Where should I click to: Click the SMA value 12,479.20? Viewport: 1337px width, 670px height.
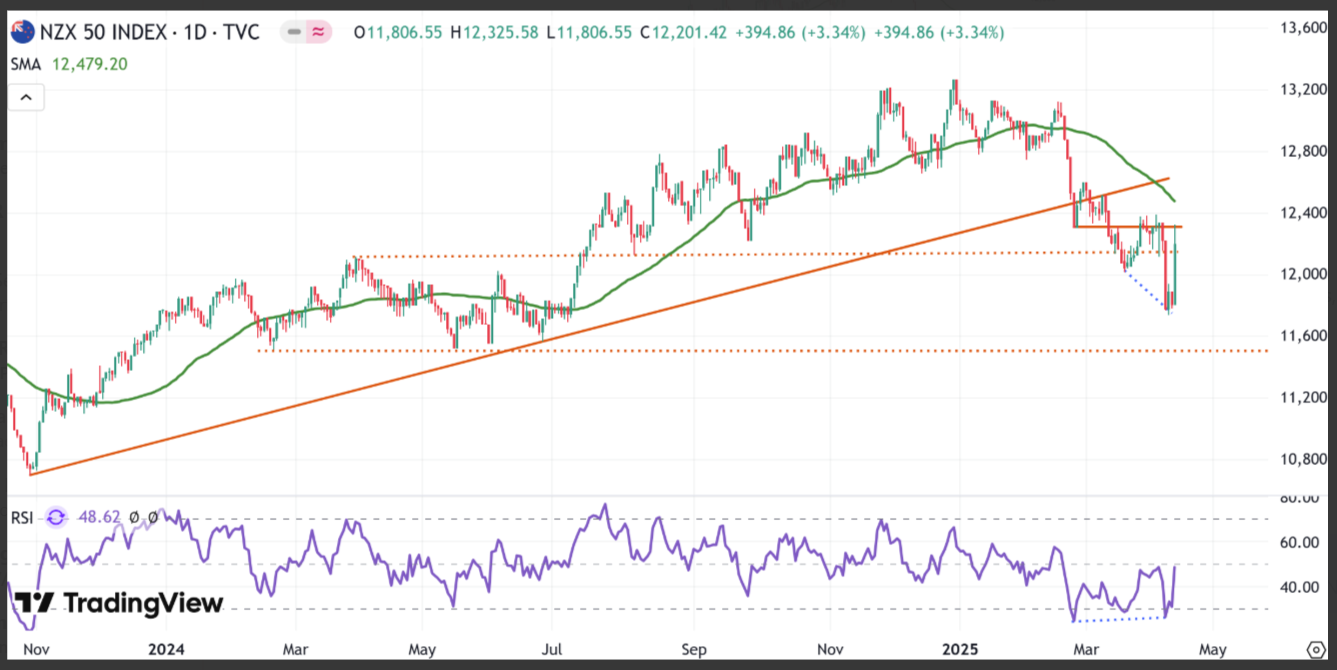tap(92, 64)
